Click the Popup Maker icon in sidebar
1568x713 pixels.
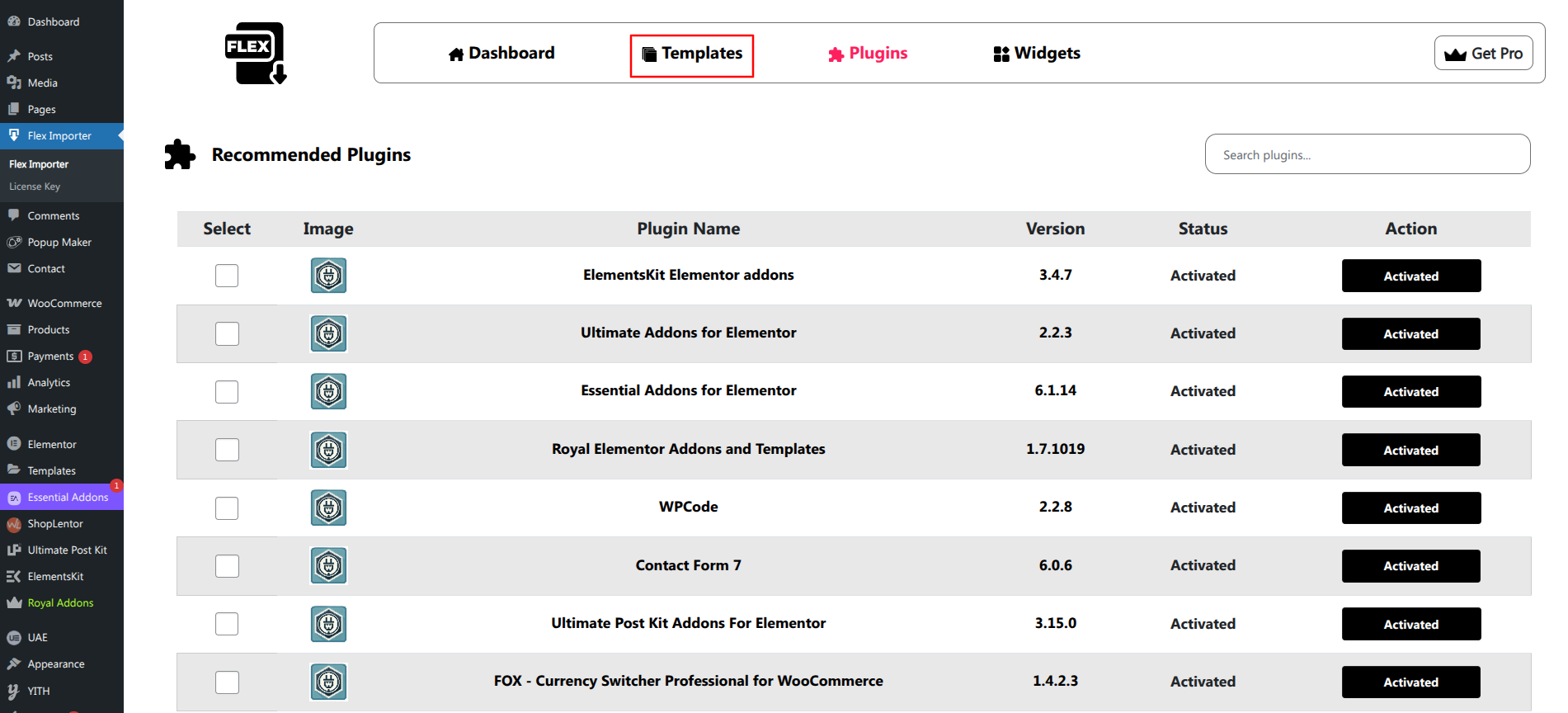coord(14,242)
